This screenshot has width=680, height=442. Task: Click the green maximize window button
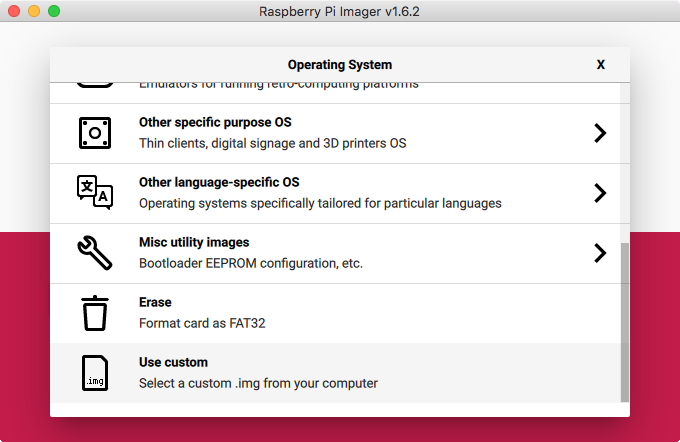(54, 11)
